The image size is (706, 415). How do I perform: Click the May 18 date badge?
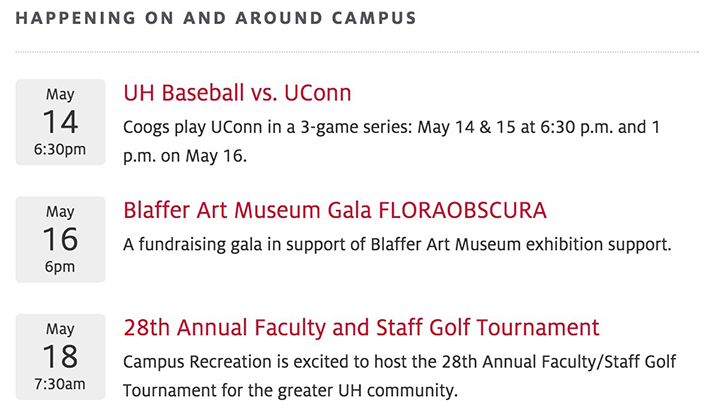click(60, 356)
